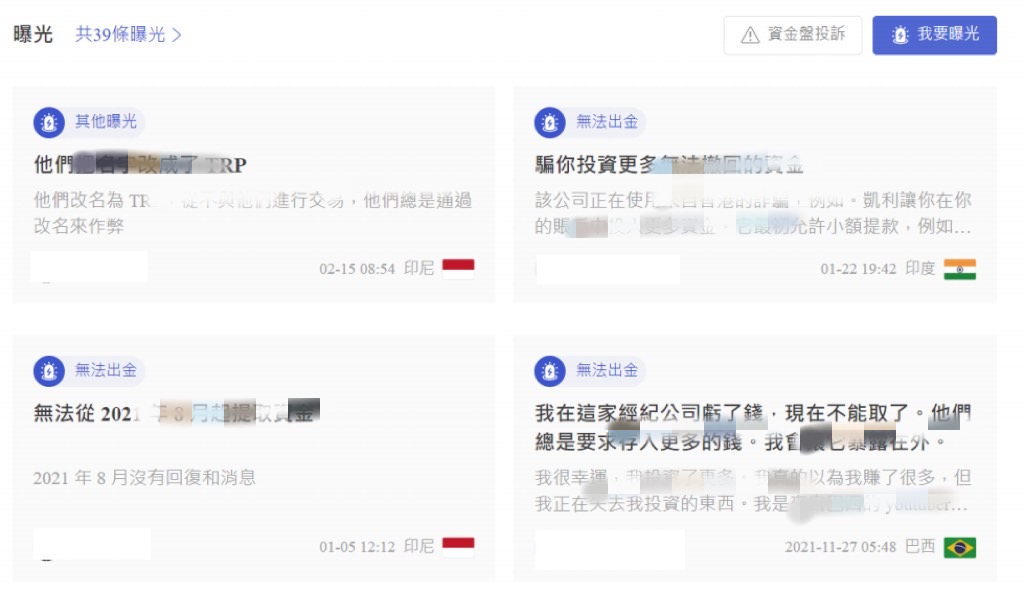Click the India flag icon
Image resolution: width=1024 pixels, height=590 pixels.
point(959,269)
